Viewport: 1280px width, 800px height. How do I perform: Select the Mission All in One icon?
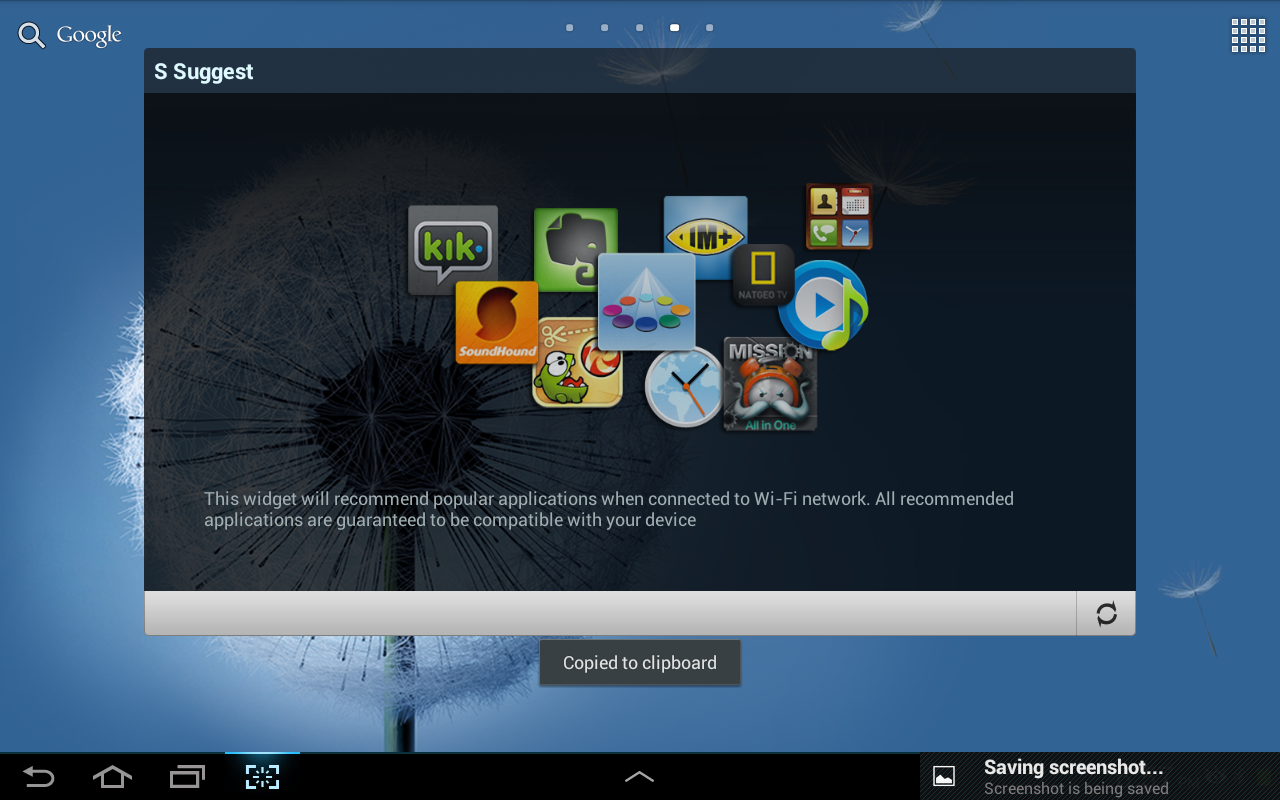[x=770, y=384]
